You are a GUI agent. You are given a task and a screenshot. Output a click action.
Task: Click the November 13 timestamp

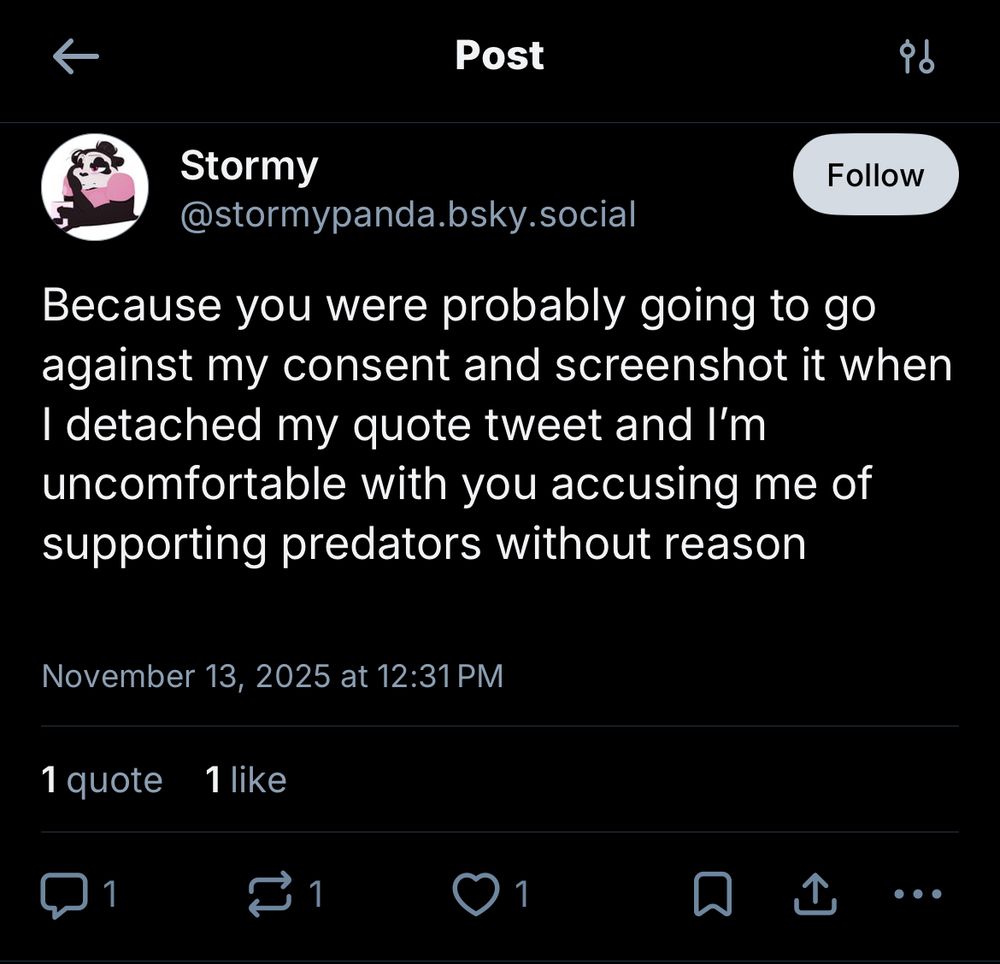click(x=273, y=676)
